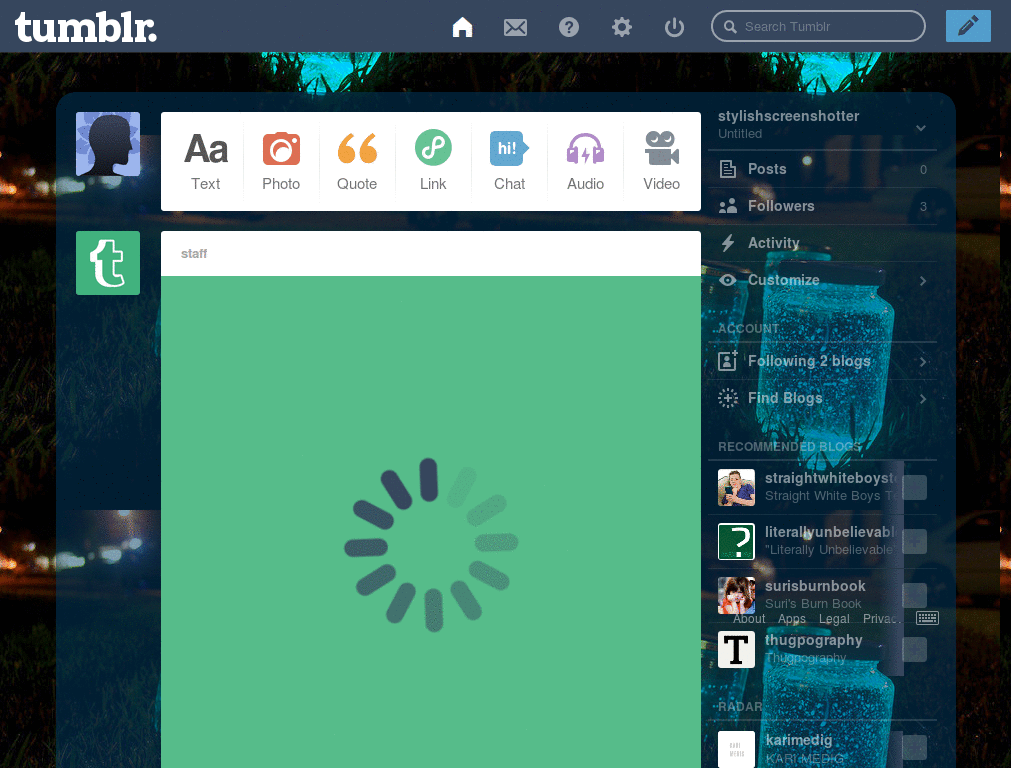Image resolution: width=1024 pixels, height=768 pixels.
Task: Open the thugpography recommended blog
Action: [x=814, y=640]
